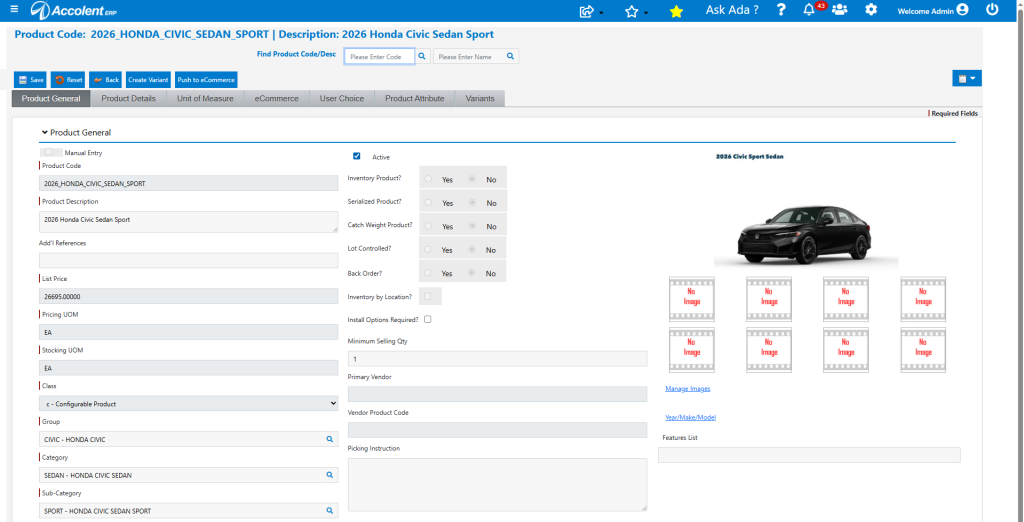This screenshot has width=1024, height=522.
Task: Click the Add'l References field
Action: click(x=189, y=261)
